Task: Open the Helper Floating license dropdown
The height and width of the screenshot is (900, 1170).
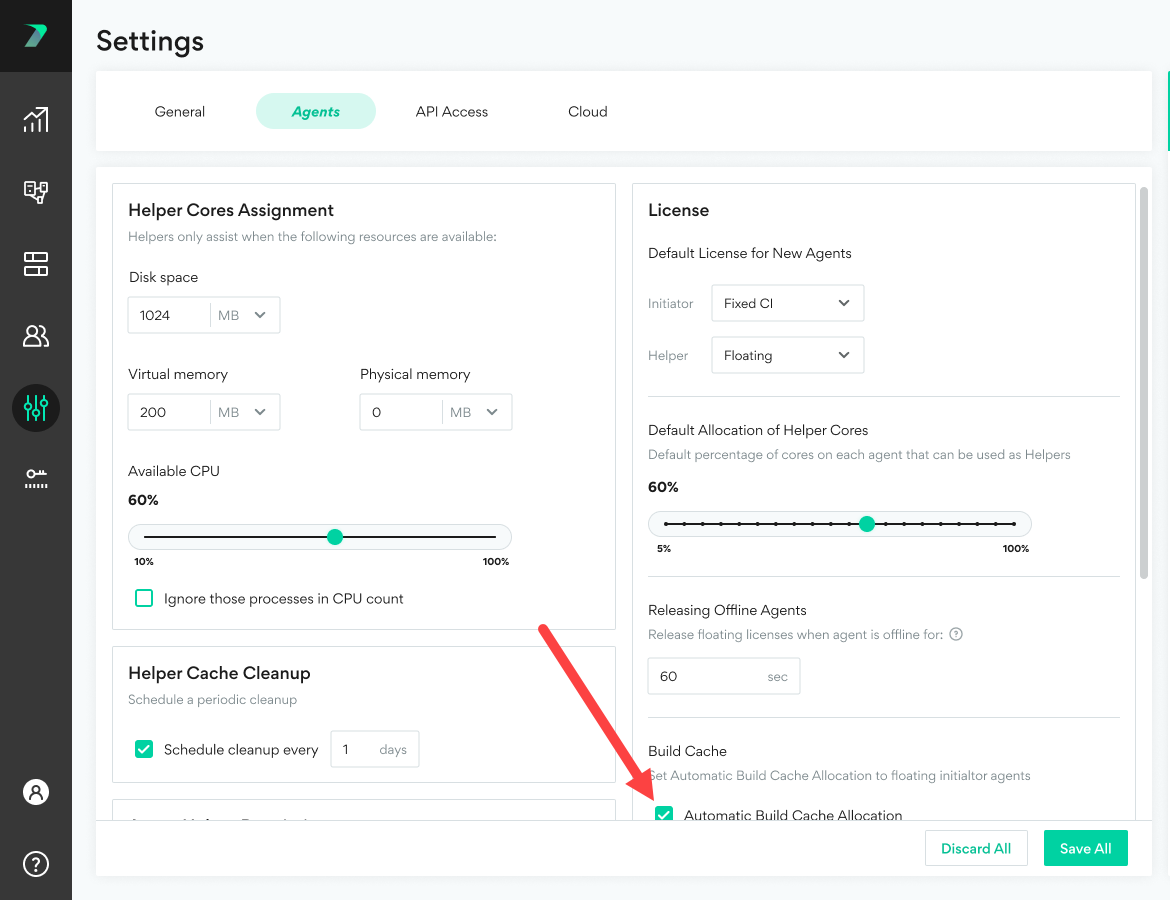Action: (787, 355)
